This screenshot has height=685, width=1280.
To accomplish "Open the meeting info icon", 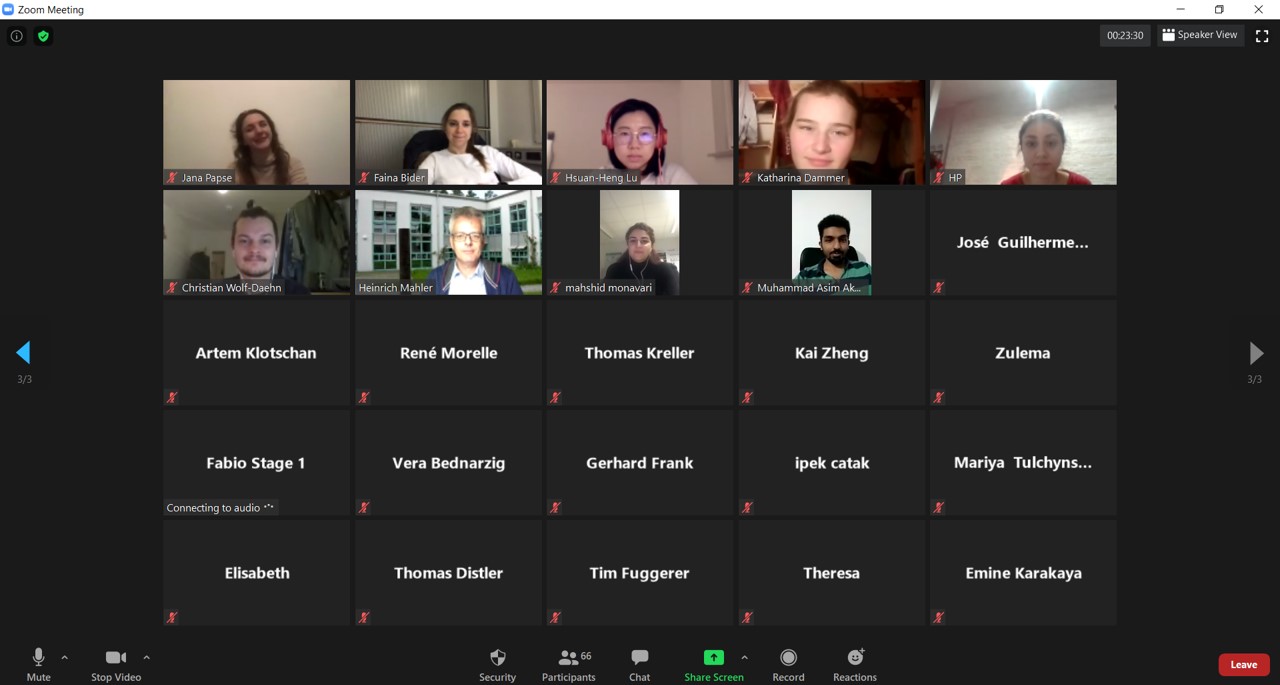I will tap(17, 36).
